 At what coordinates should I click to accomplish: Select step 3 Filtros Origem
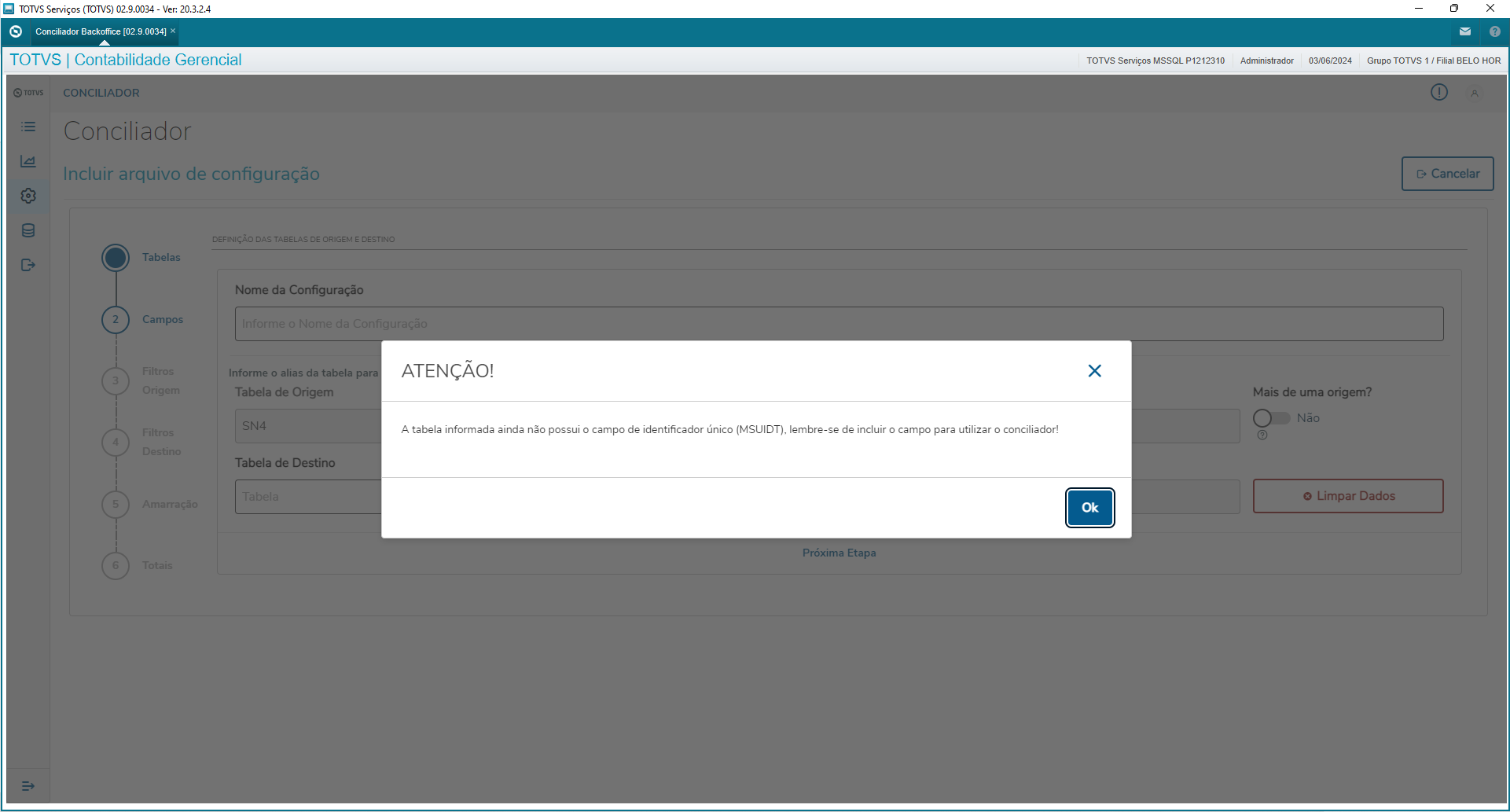(x=116, y=381)
